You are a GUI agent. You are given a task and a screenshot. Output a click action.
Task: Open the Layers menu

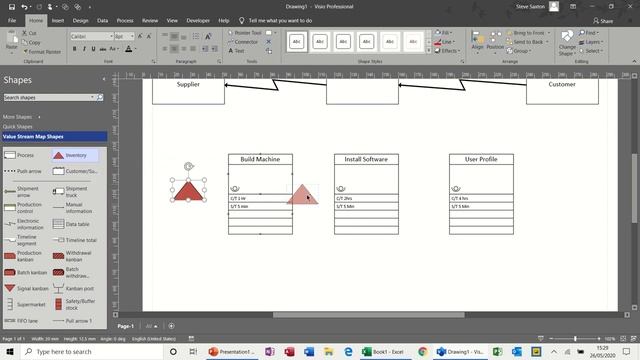click(591, 42)
